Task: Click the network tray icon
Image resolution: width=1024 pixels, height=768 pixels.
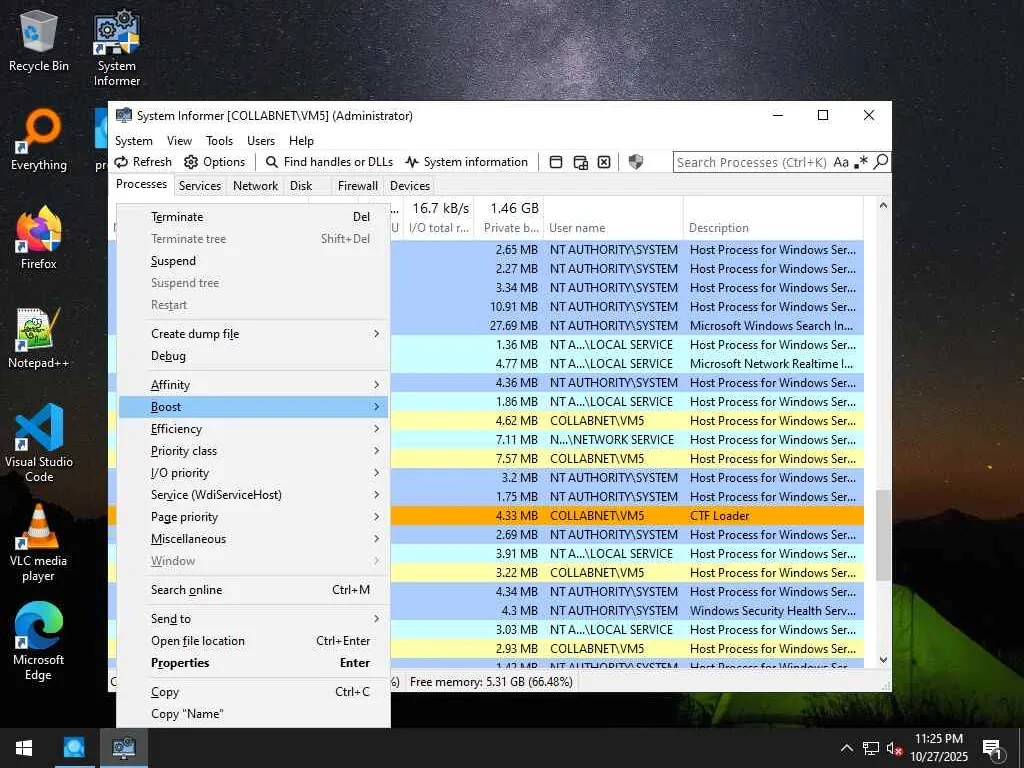Action: 871,748
